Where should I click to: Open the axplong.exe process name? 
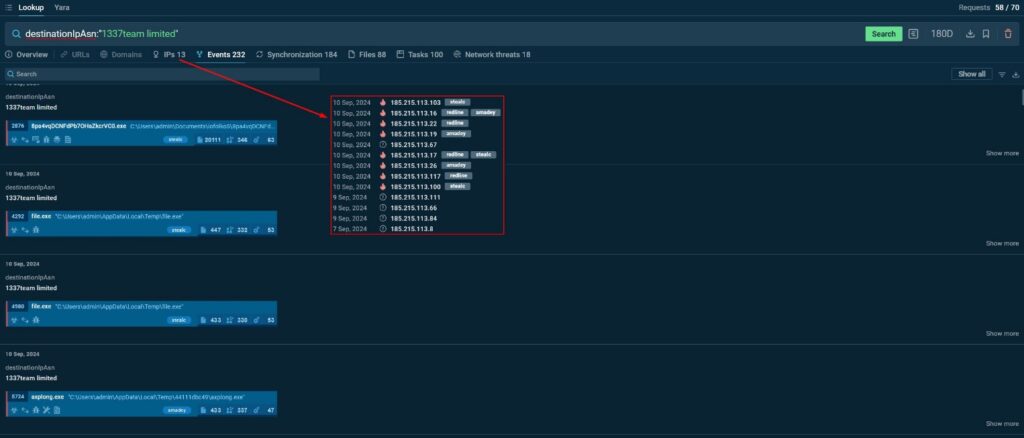tap(48, 396)
